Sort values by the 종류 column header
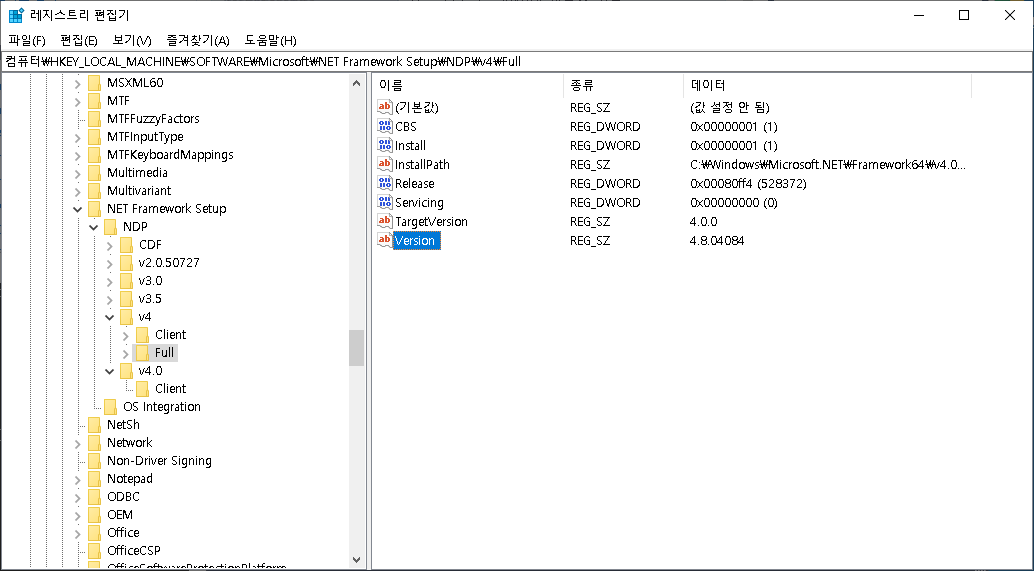The width and height of the screenshot is (1034, 571). pyautogui.click(x=623, y=85)
